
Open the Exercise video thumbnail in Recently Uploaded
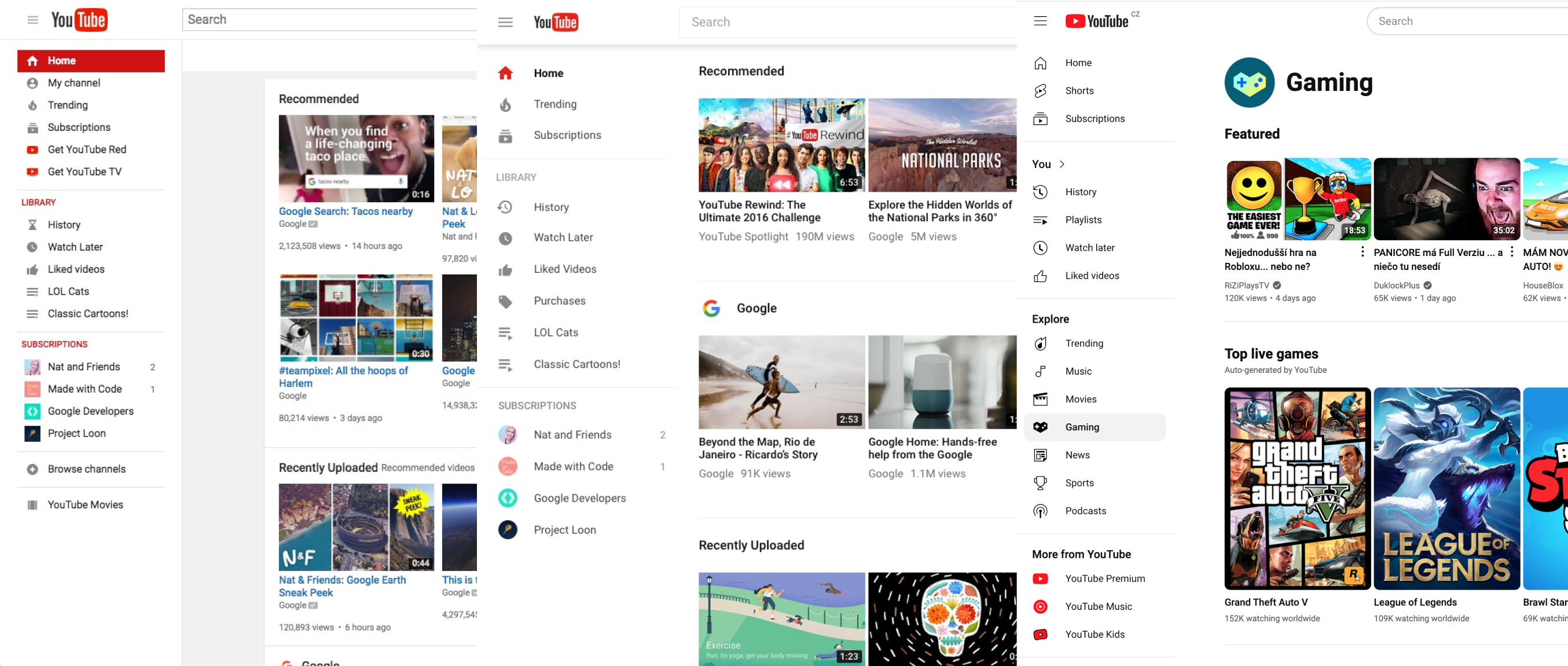click(x=781, y=619)
